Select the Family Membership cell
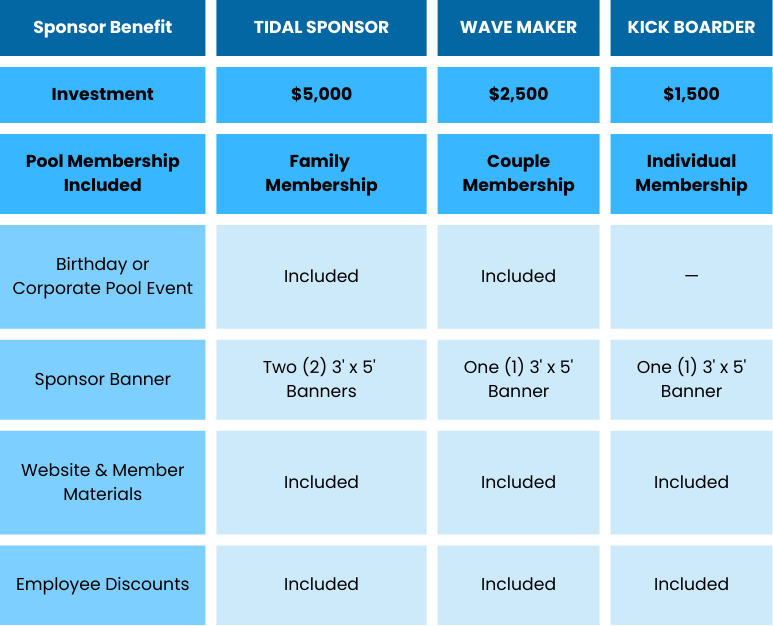This screenshot has height=626, width=773. coord(321,173)
